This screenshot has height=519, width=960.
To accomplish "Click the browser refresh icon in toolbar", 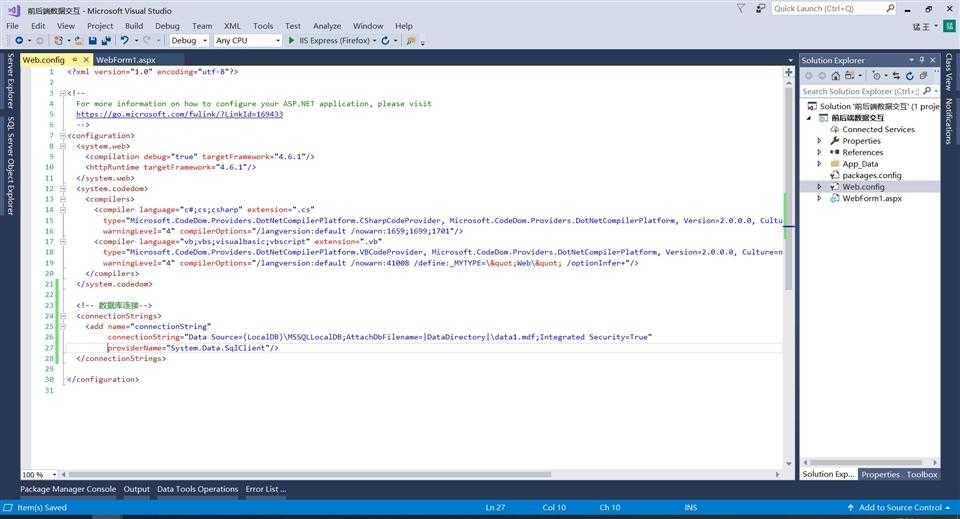I will click(385, 40).
